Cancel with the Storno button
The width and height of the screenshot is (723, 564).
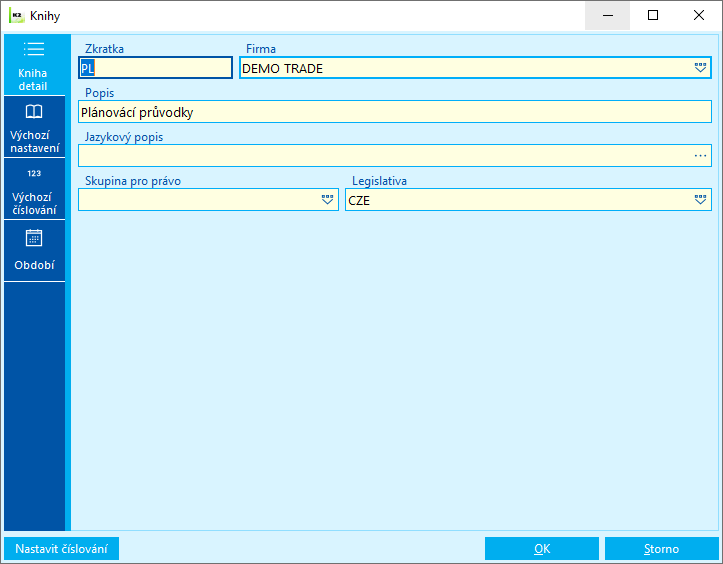click(x=662, y=549)
